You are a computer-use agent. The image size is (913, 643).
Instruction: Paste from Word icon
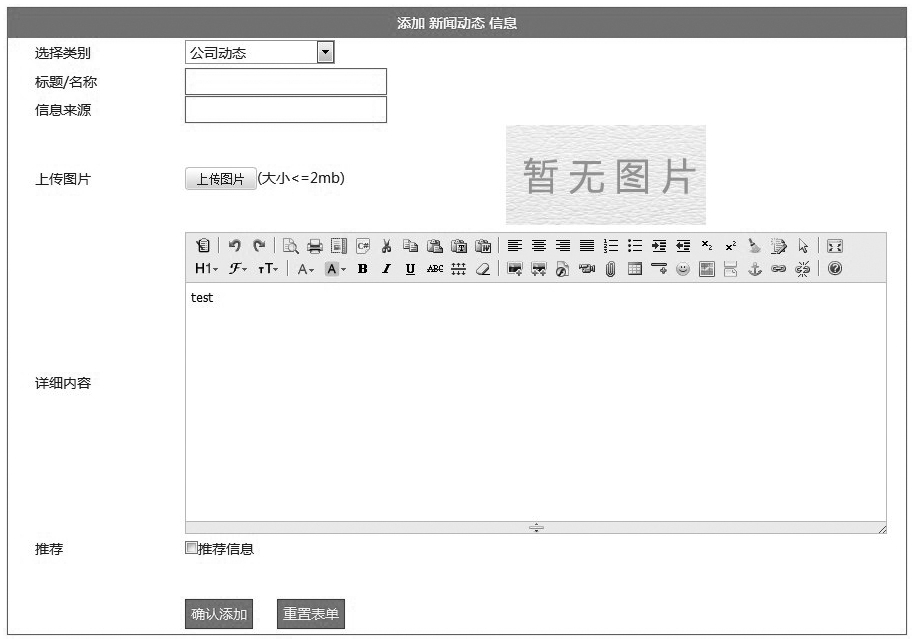click(x=483, y=246)
